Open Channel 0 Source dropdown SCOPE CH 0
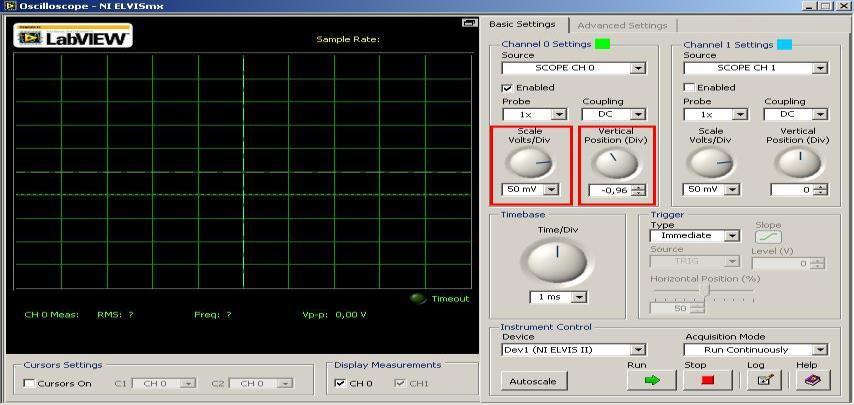 click(x=574, y=68)
